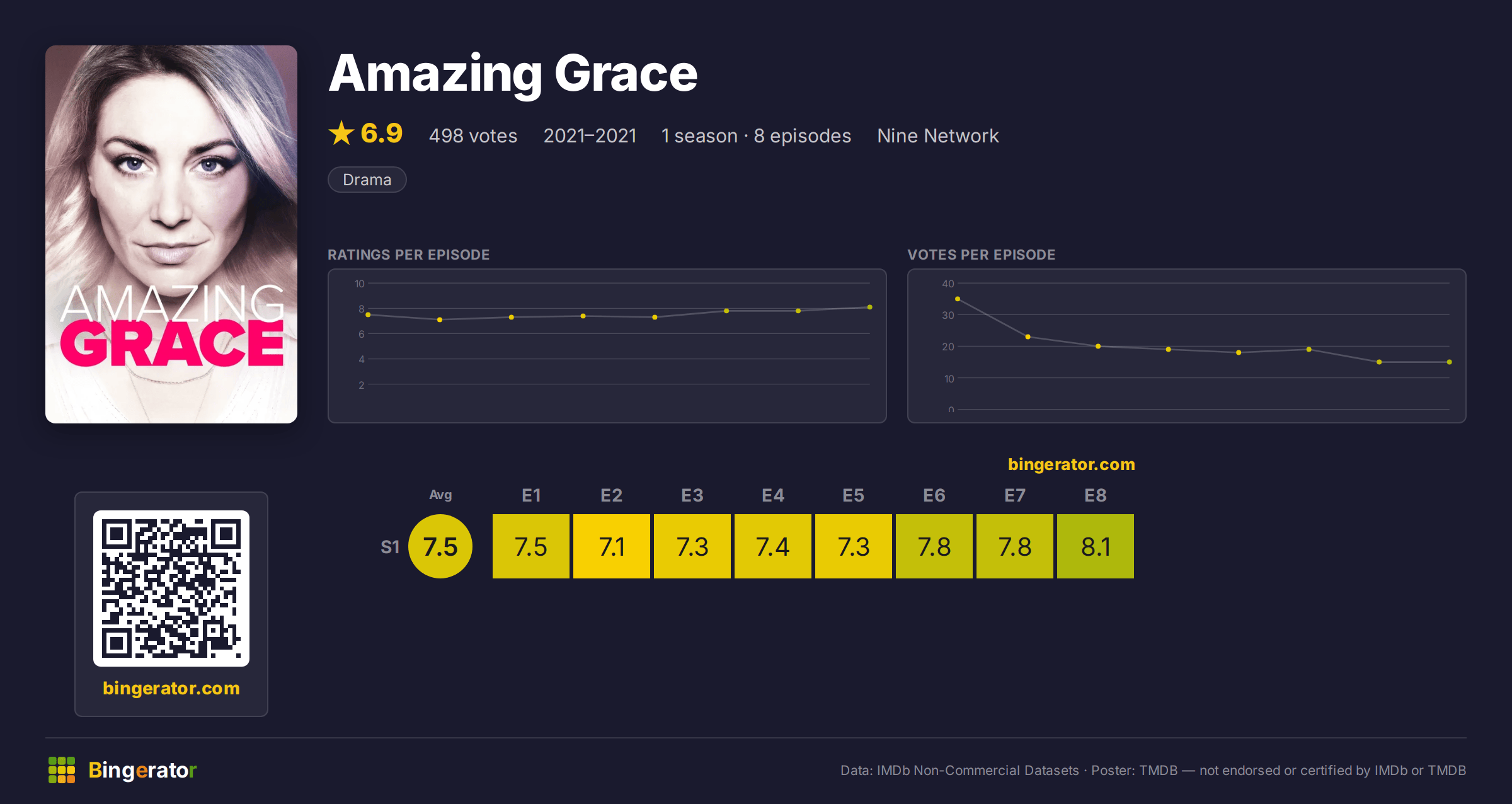The image size is (1512, 804).
Task: Click the E6 column header
Action: click(x=934, y=495)
